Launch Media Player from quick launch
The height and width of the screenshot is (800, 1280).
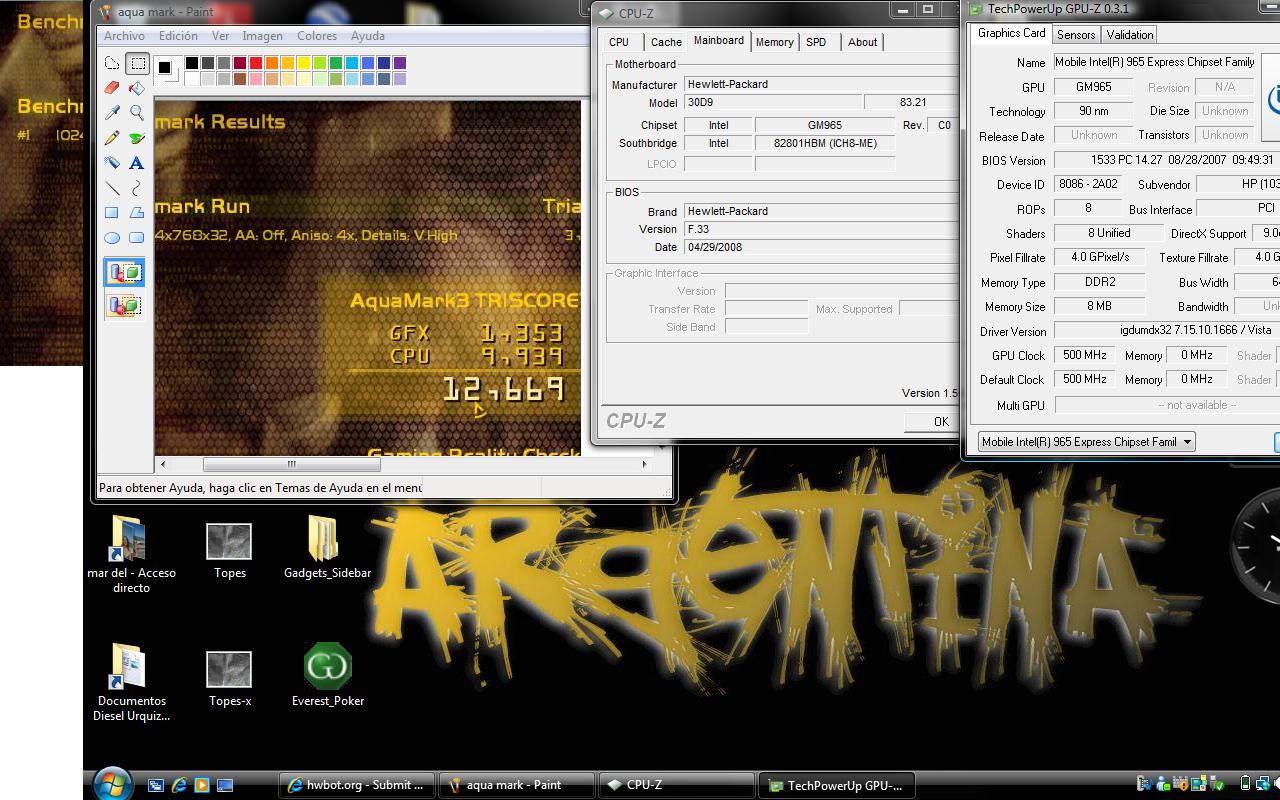pos(202,785)
